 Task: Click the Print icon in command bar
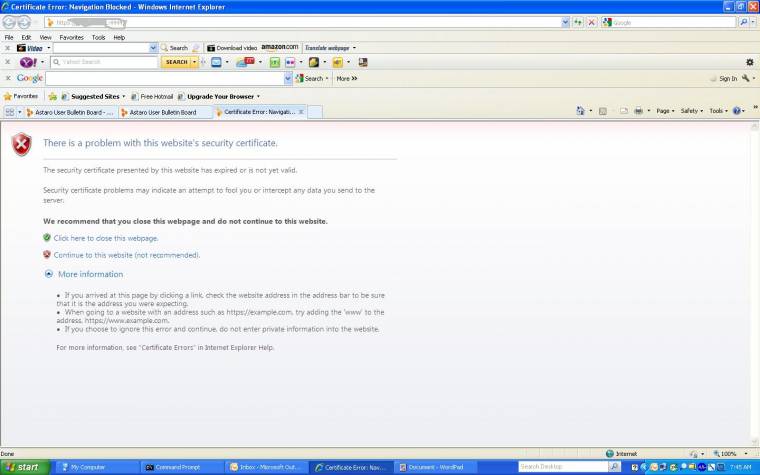(639, 111)
